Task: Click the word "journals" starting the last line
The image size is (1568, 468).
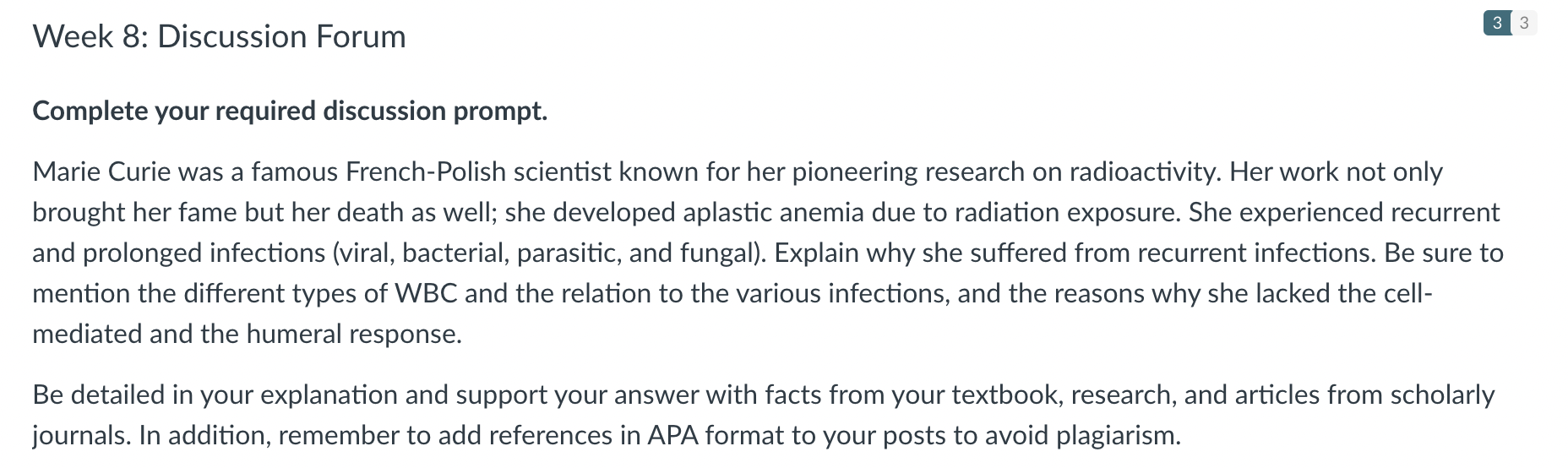Action: click(80, 435)
